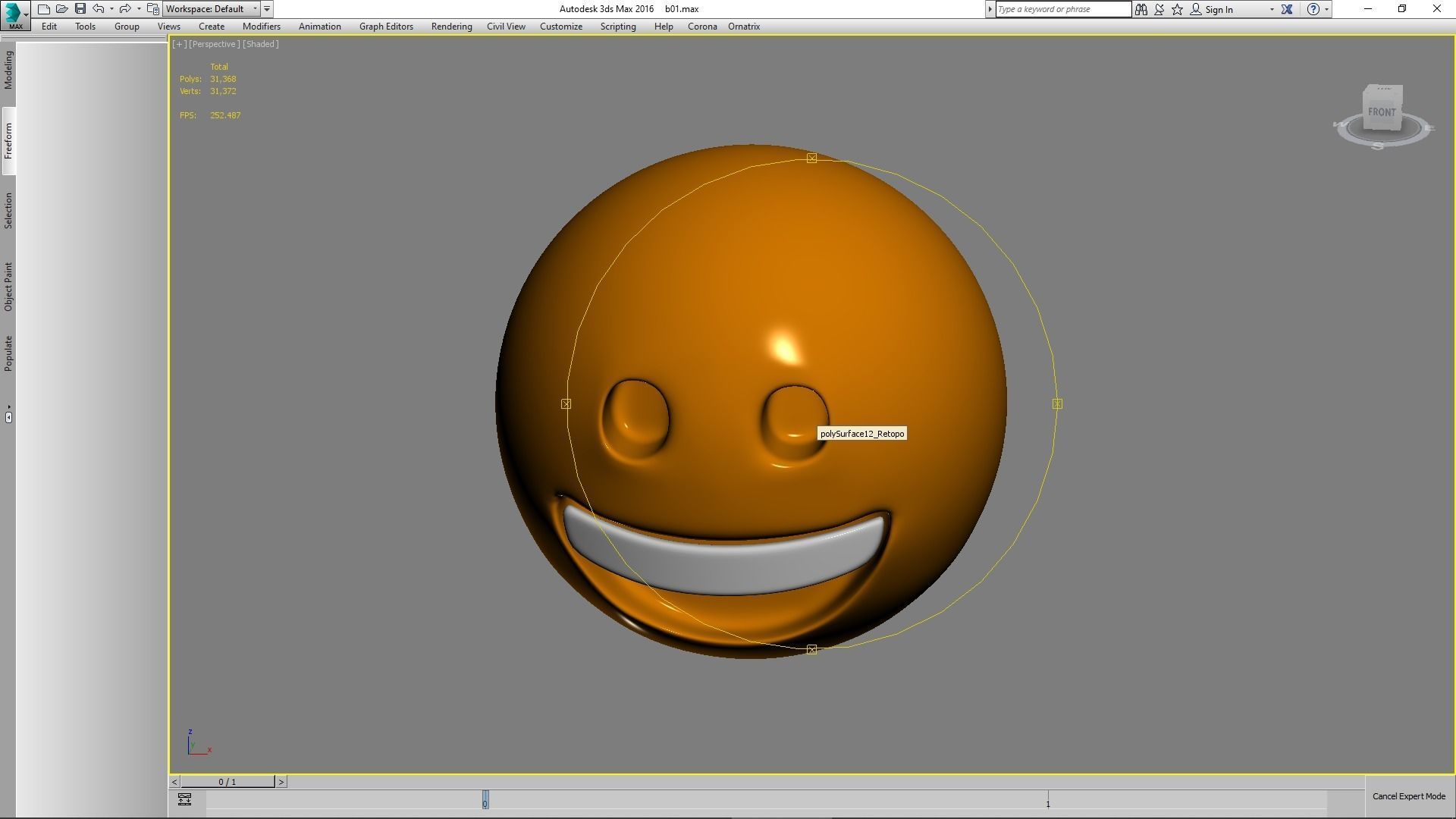Open Favorites star icon
Screen dimensions: 1456x819
[x=1177, y=9]
